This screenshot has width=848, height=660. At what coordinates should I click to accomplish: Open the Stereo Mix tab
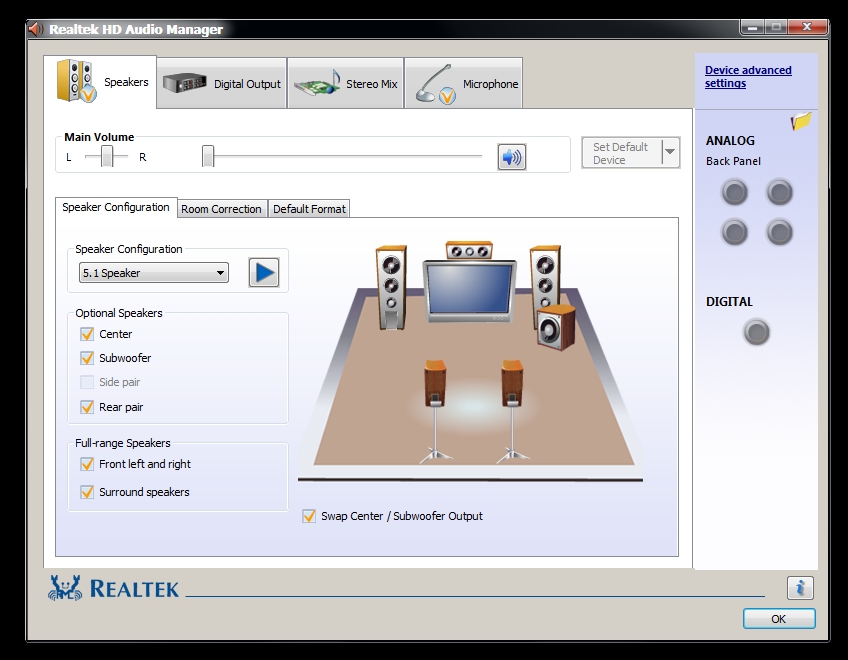[x=346, y=84]
